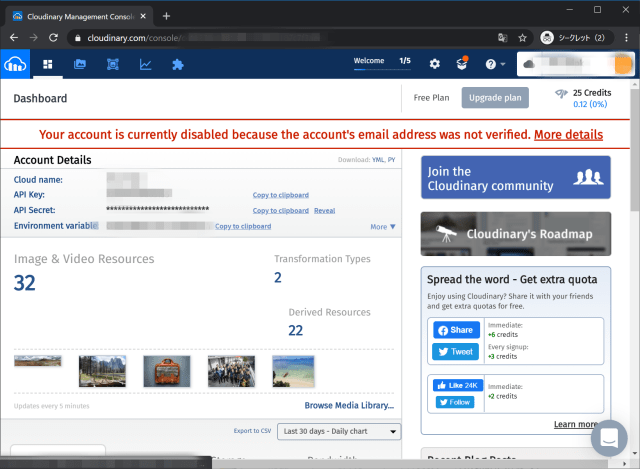Click the Facebook Like 24K button
This screenshot has height=469, width=640.
click(458, 385)
